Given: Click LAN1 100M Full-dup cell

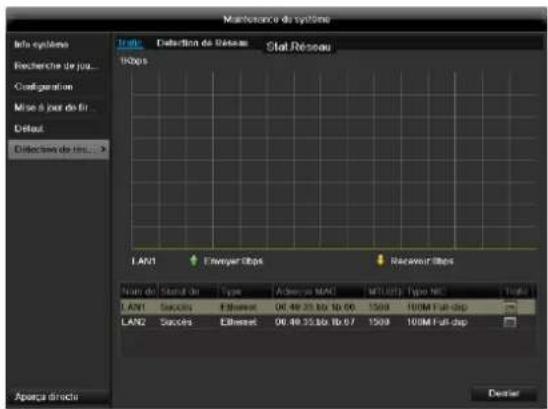Looking at the screenshot, I should point(437,307).
